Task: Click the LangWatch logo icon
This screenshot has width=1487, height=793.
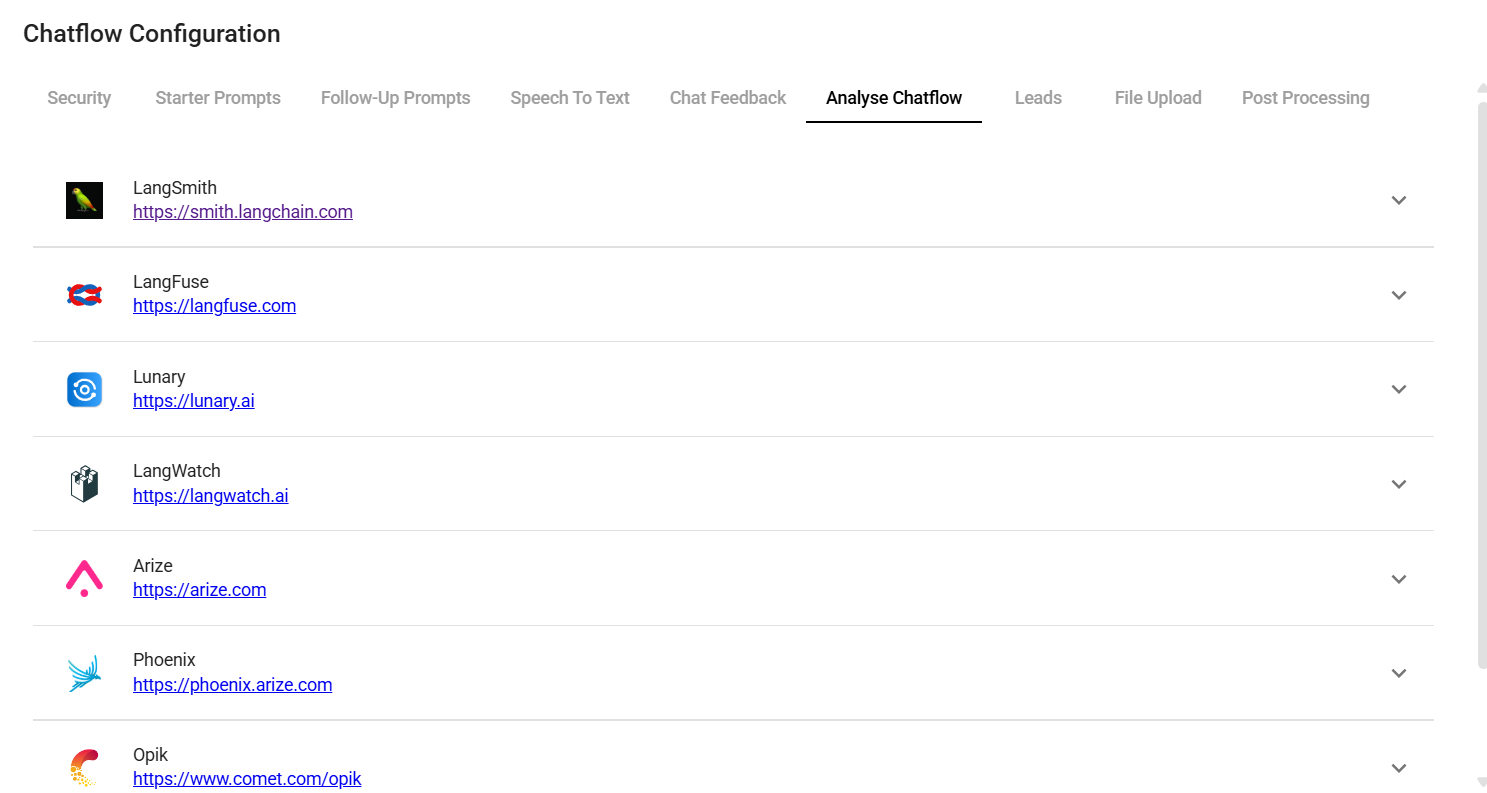Action: pos(84,483)
